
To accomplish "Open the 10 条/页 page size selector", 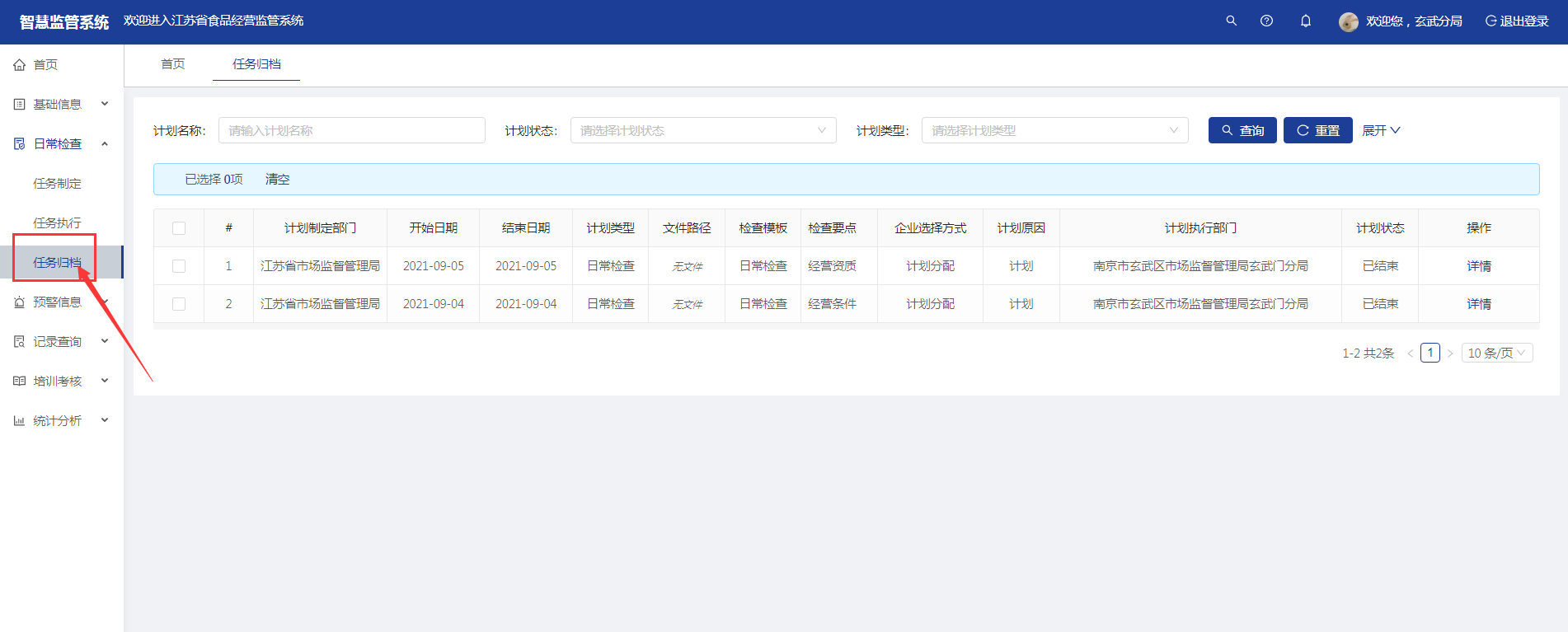I will (1496, 353).
